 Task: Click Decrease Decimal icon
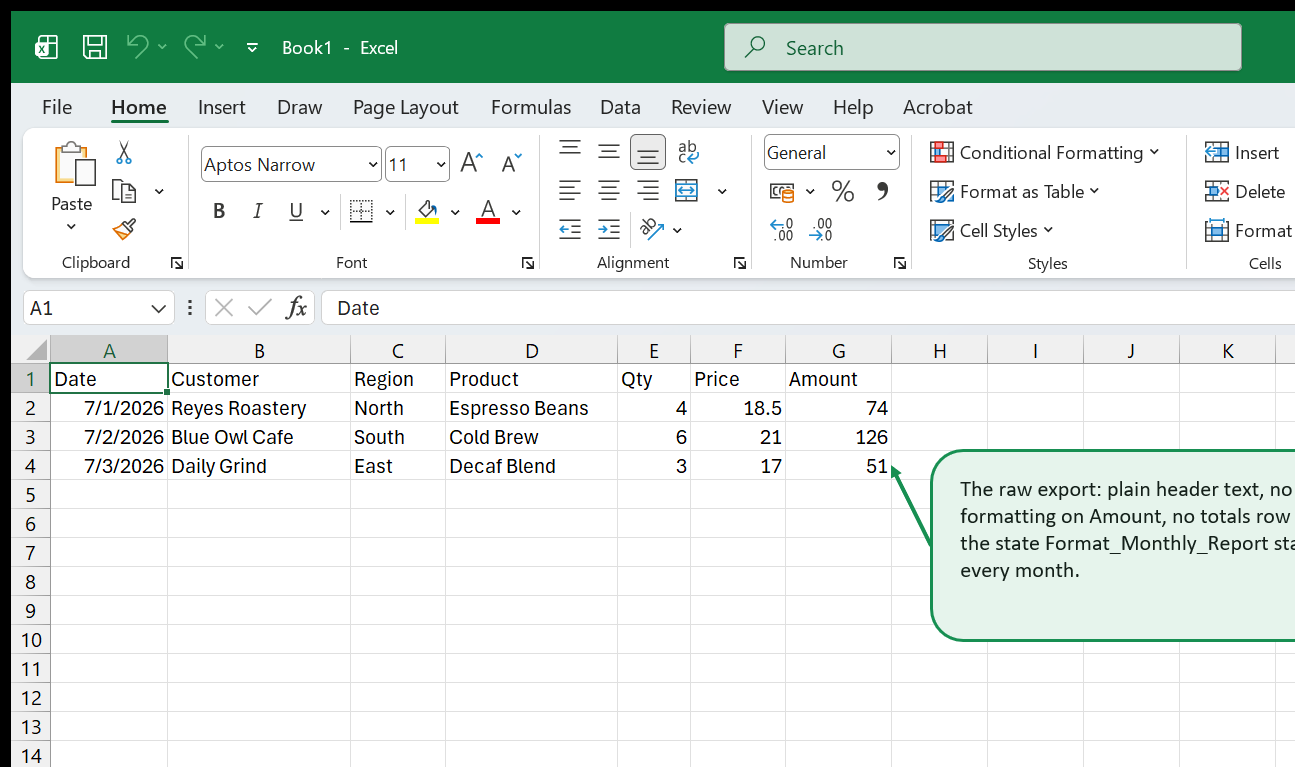tap(821, 230)
